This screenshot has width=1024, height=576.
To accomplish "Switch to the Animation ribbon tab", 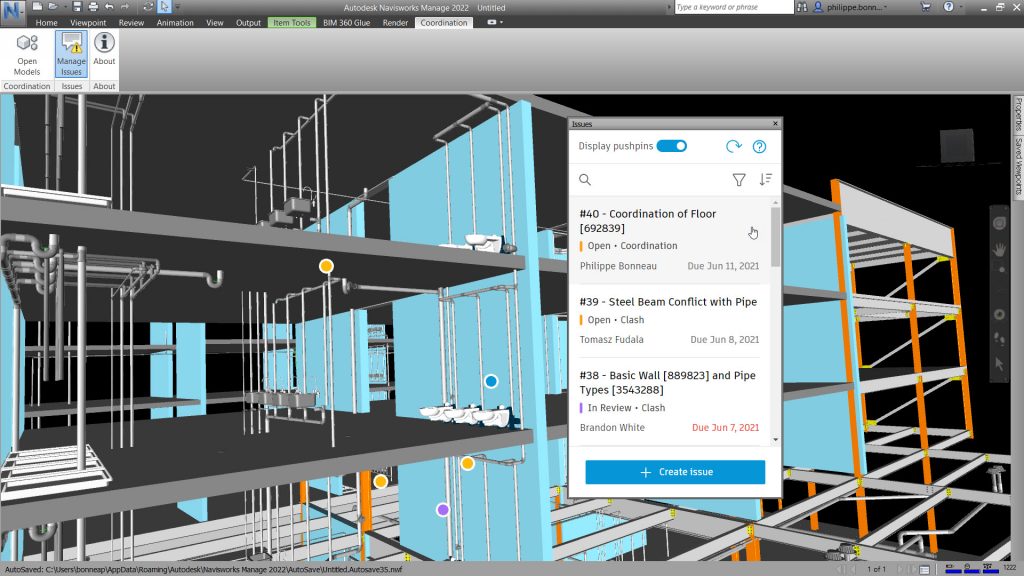I will [x=175, y=23].
